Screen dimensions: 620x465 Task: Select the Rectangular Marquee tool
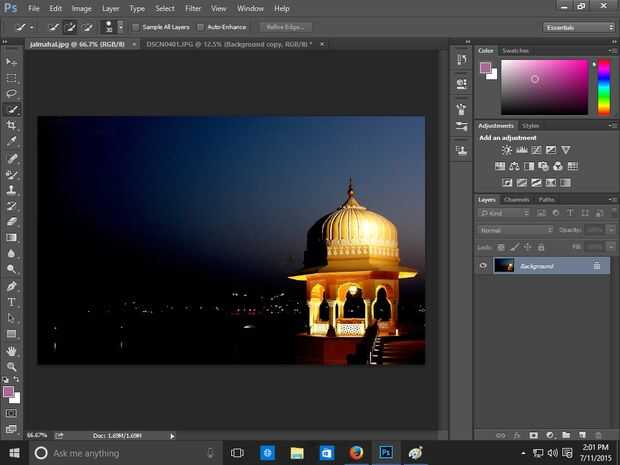pyautogui.click(x=12, y=77)
